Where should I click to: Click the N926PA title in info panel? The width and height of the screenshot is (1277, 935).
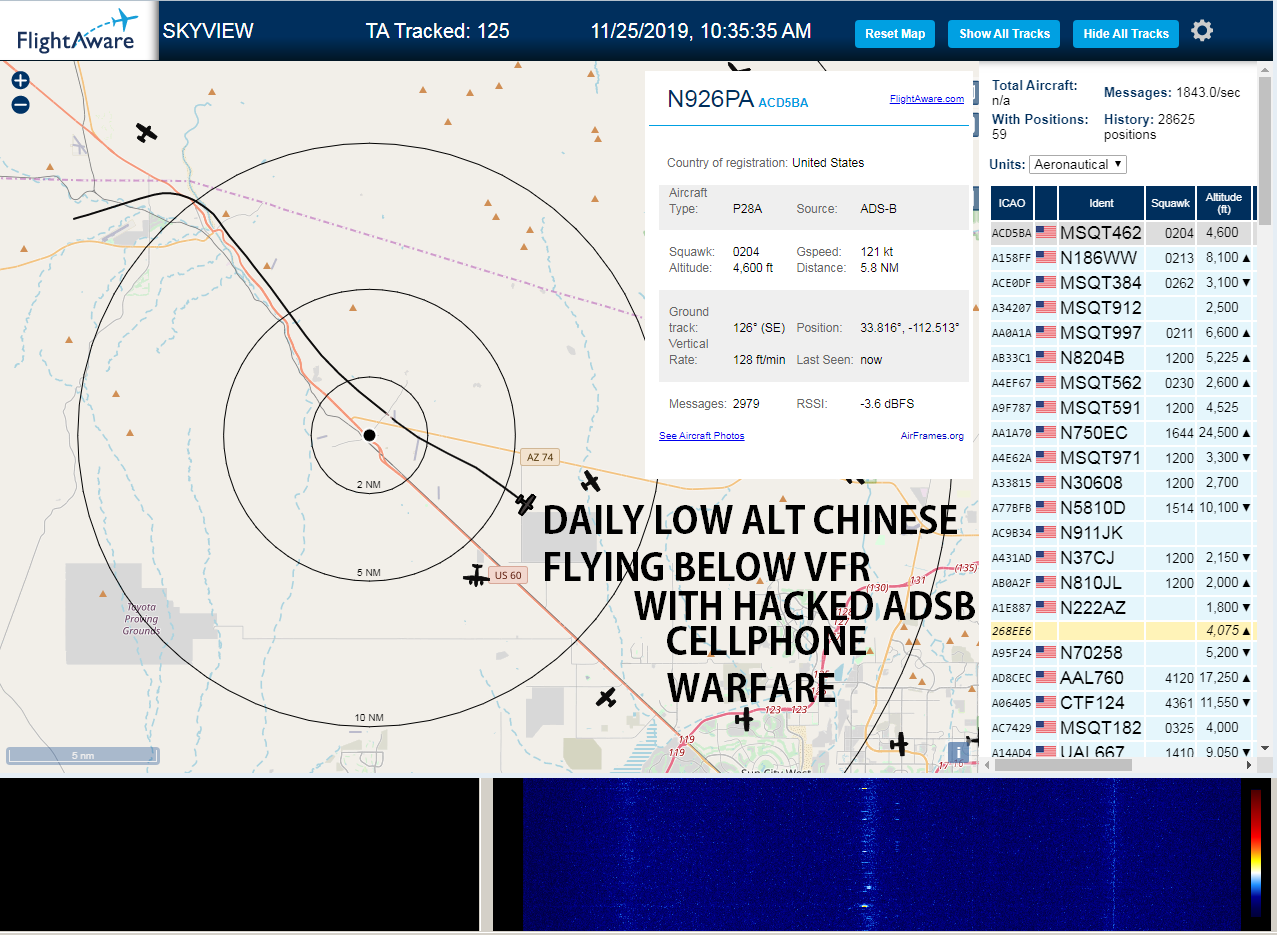tap(710, 98)
